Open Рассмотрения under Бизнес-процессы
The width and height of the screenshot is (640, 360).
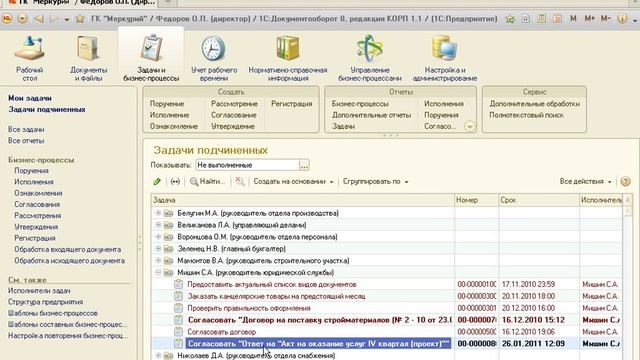(x=38, y=216)
